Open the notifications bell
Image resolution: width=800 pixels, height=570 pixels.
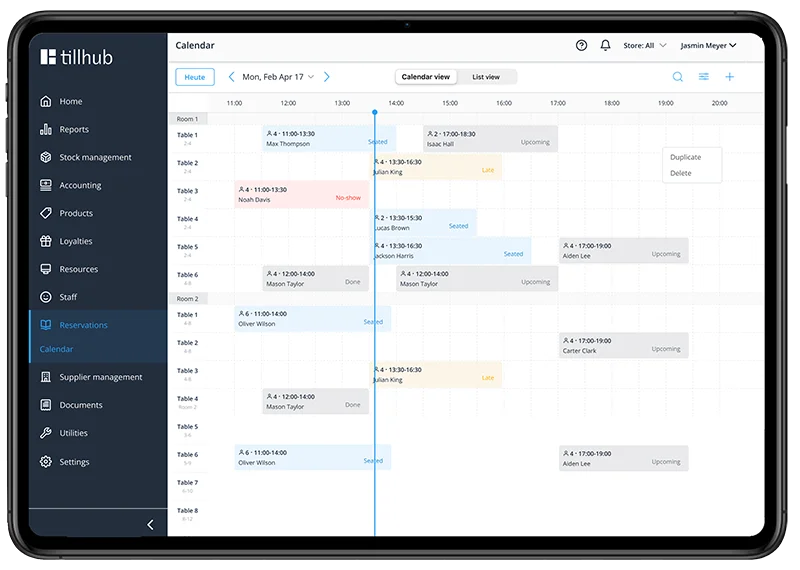point(605,45)
